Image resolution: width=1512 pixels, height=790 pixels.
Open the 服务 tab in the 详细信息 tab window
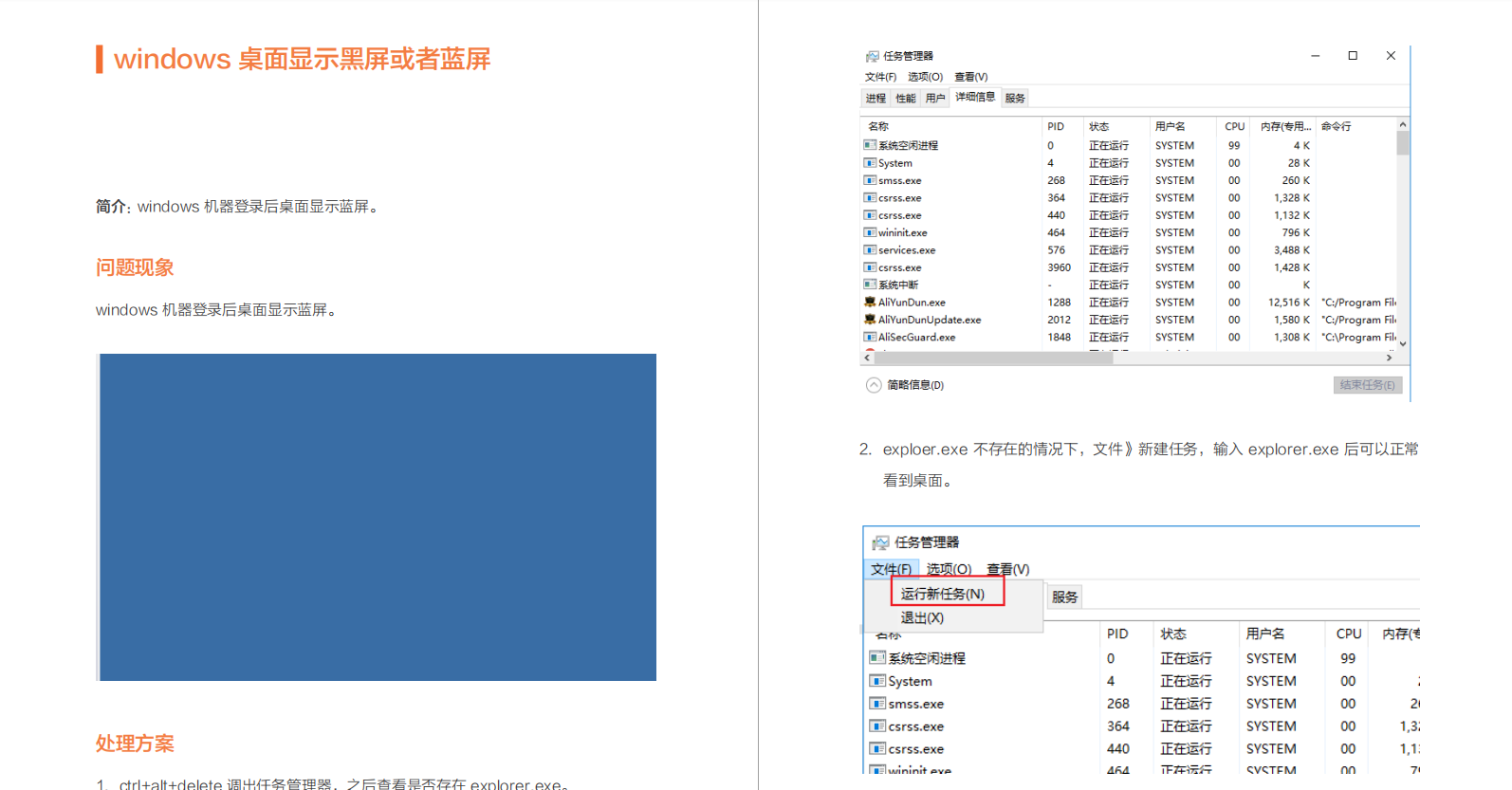1015,99
